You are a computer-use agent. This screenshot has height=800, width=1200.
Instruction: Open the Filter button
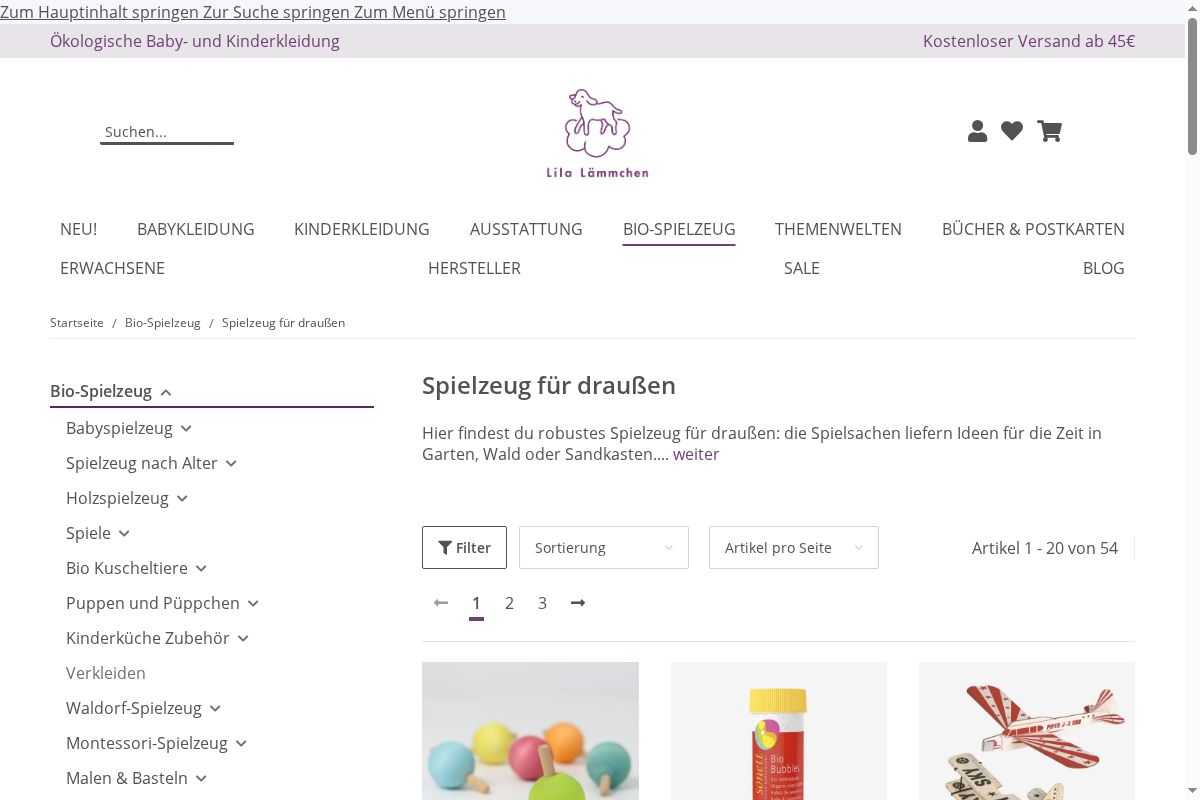[464, 547]
